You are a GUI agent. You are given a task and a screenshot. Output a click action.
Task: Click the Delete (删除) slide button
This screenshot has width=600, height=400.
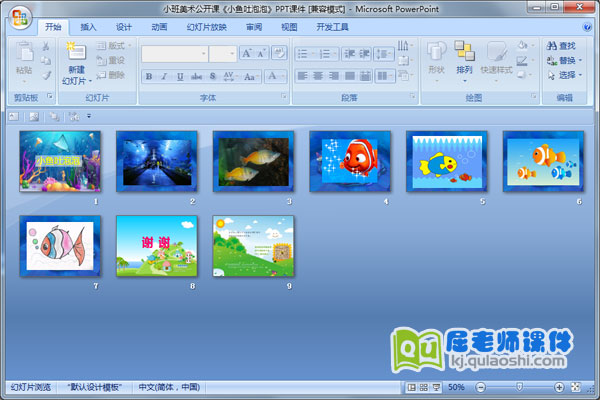coord(111,75)
